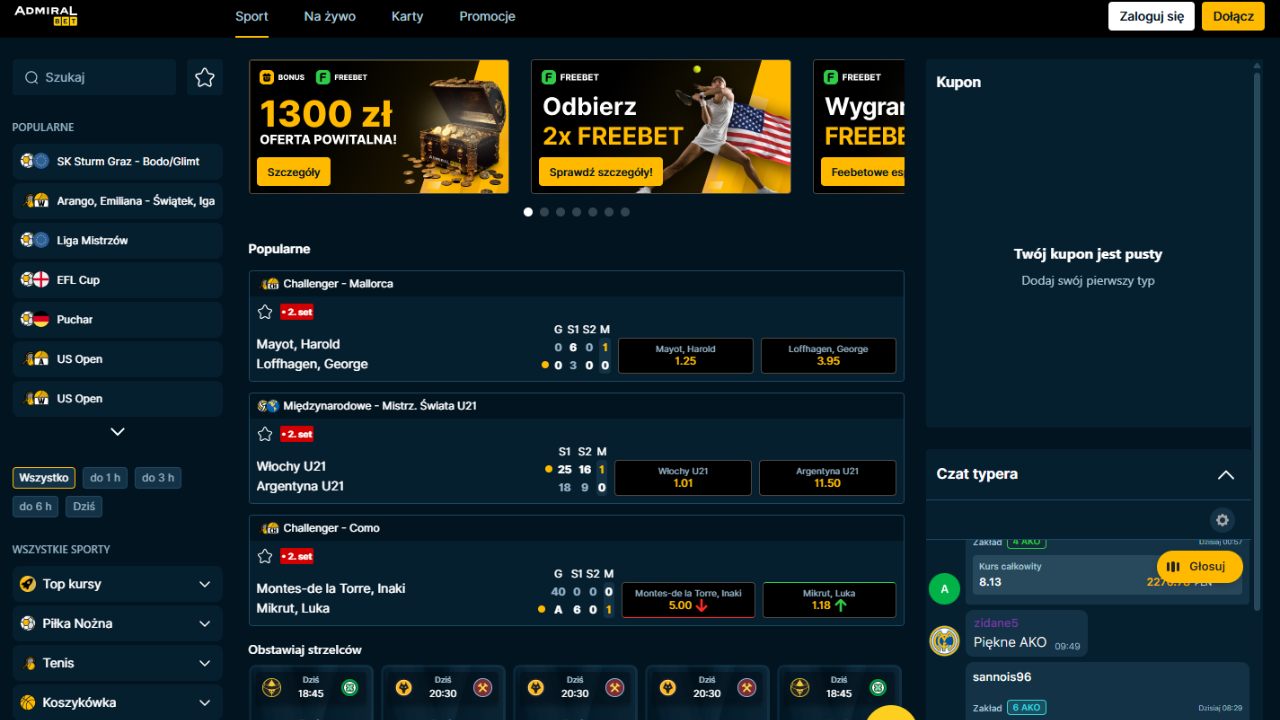Image resolution: width=1280 pixels, height=720 pixels.
Task: Open SK Sturm Graz - Bodo/Glimt match
Action: 117,161
